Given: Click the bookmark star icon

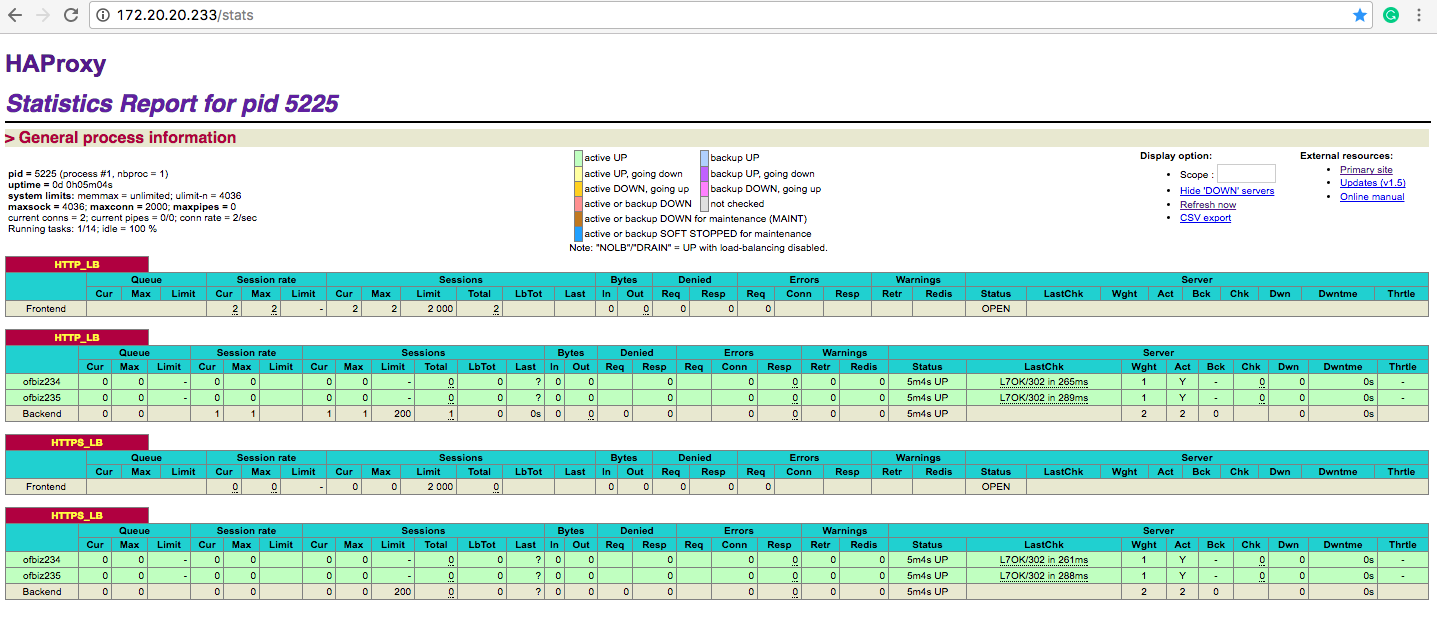Looking at the screenshot, I should tap(1360, 15).
